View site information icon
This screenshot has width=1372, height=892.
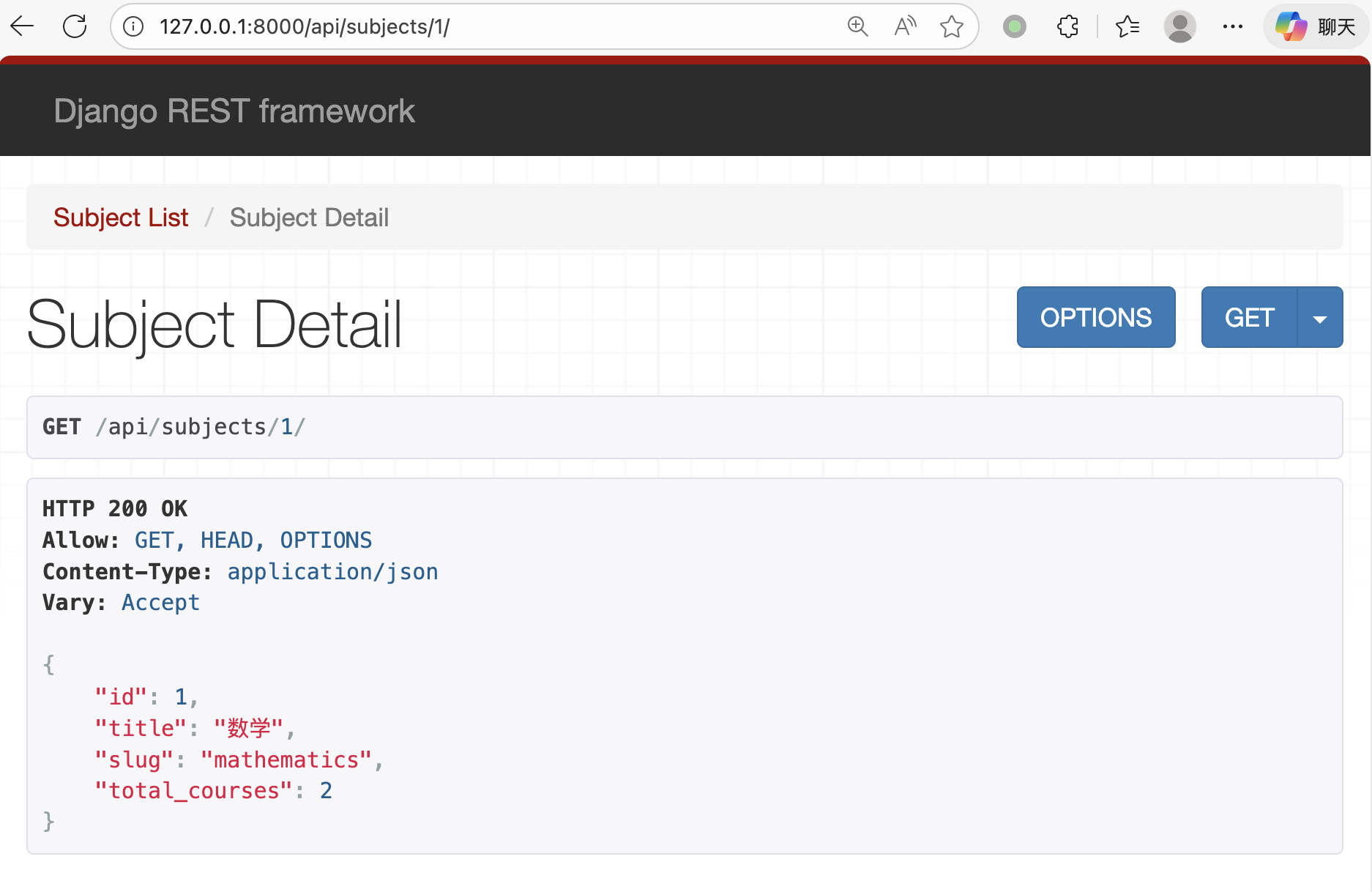click(133, 27)
